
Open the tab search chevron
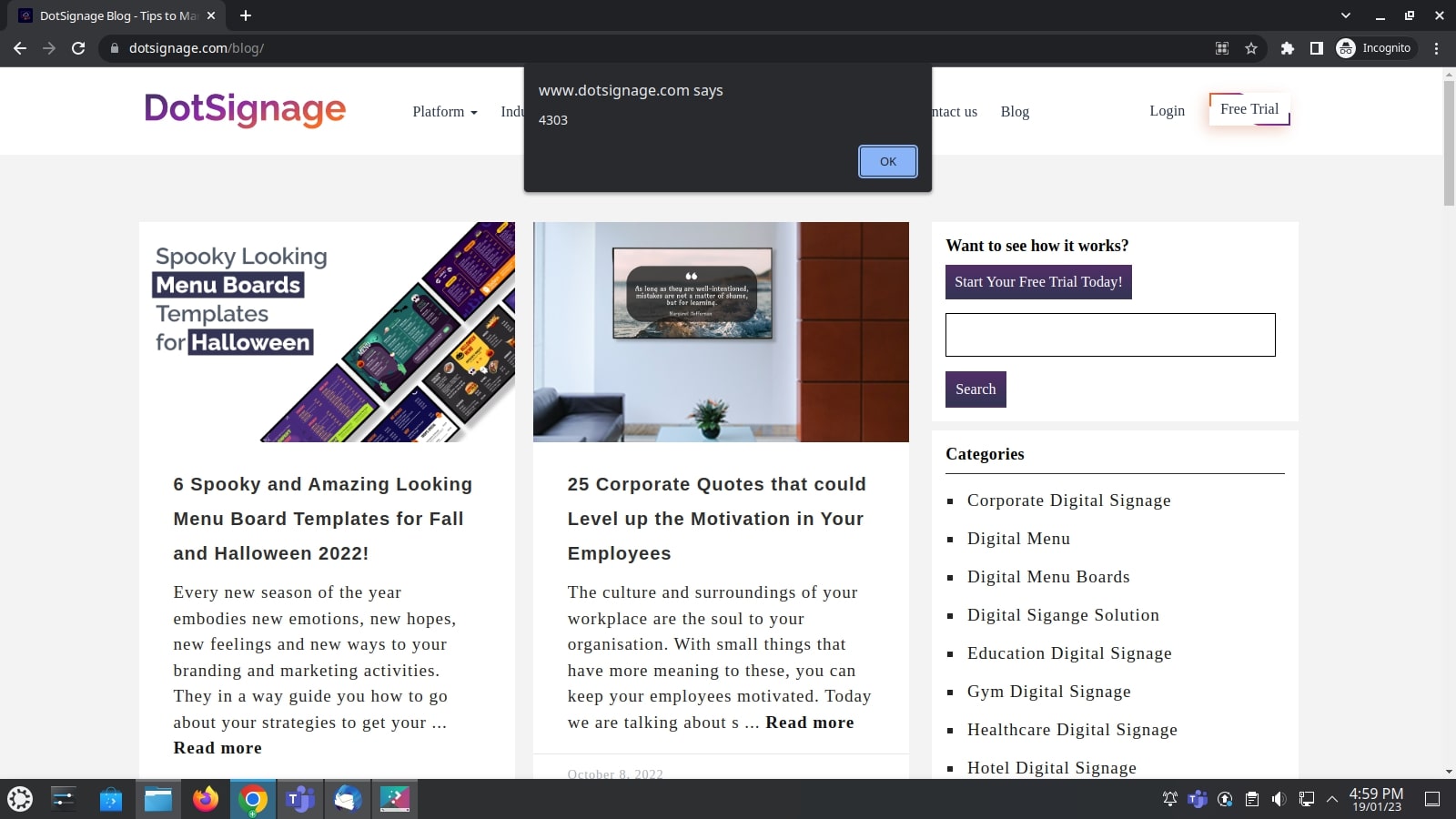point(1344,15)
